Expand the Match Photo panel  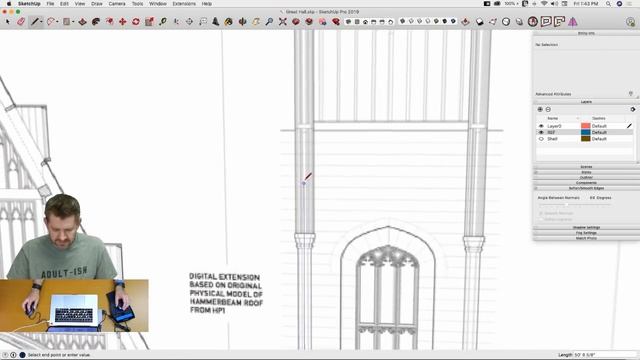click(586, 238)
